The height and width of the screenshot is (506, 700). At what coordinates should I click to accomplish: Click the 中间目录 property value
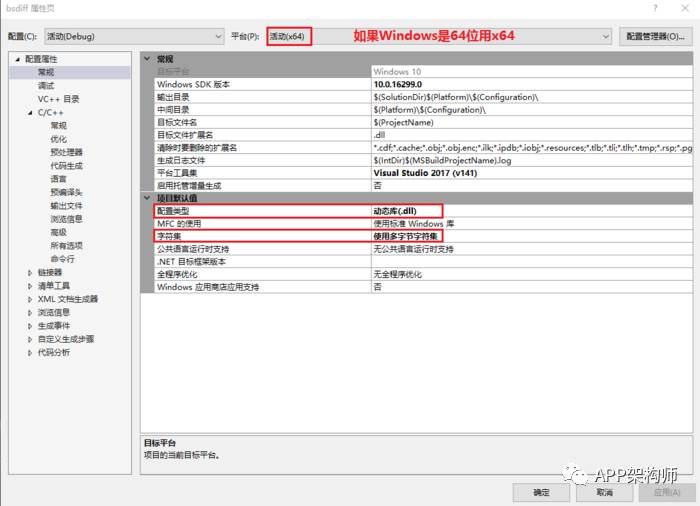point(532,109)
